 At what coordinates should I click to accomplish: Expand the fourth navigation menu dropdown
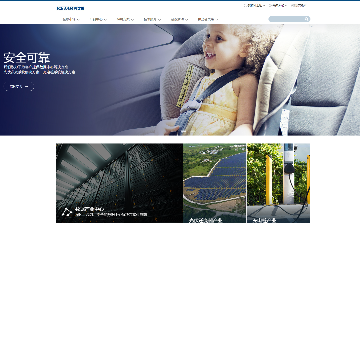[152, 19]
